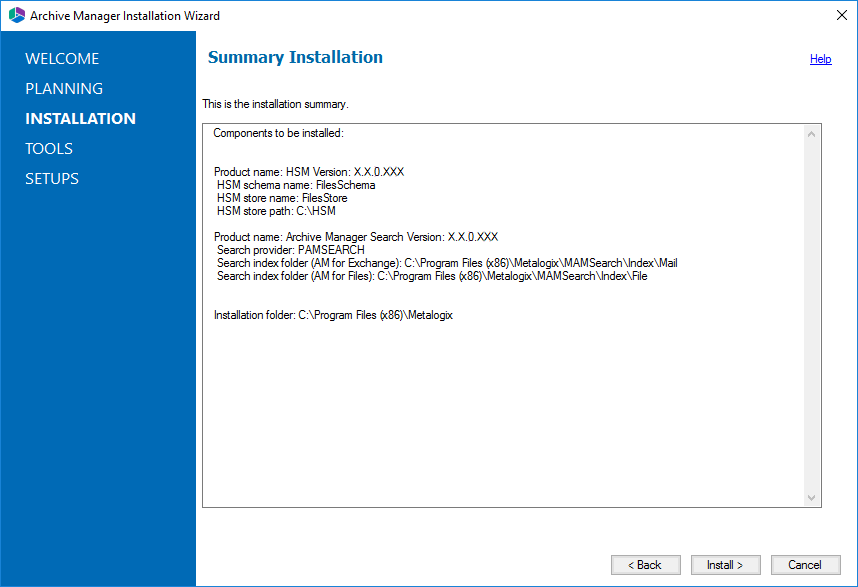858x587 pixels.
Task: Click the 'Search index folder (AM for Exchange)' line
Action: [447, 263]
